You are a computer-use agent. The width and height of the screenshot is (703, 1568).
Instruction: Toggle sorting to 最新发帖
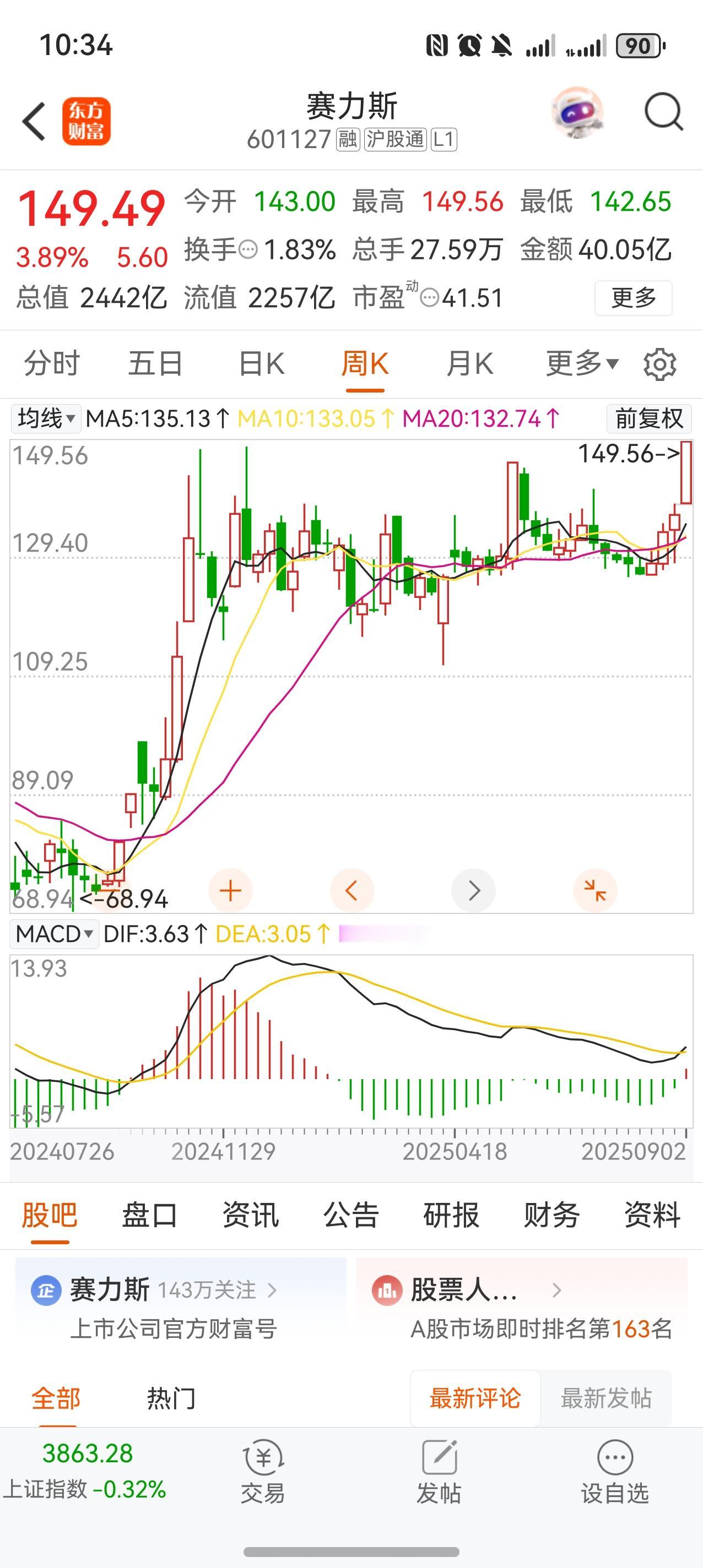click(x=606, y=1398)
